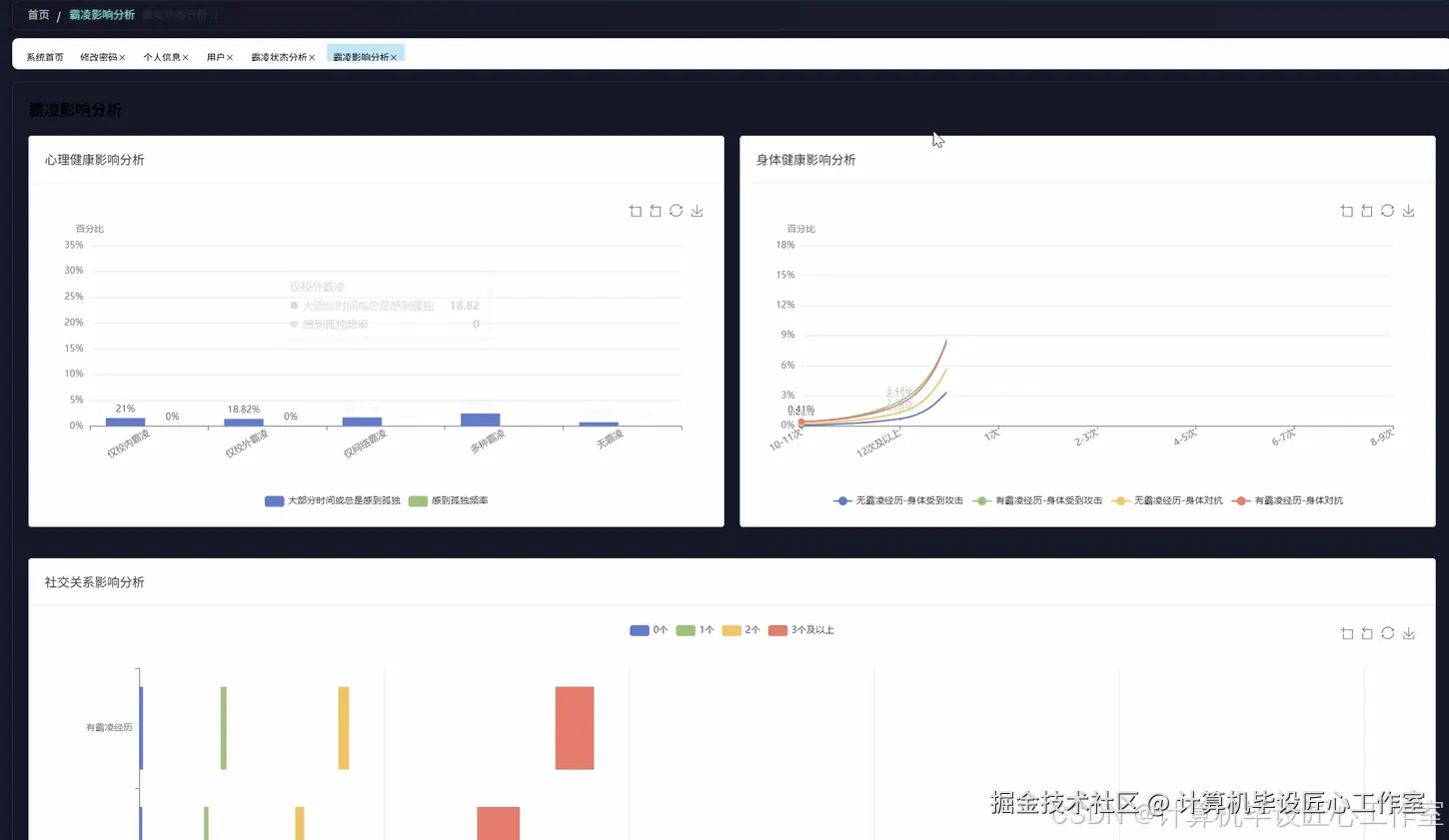Download the 身体健康影响分析 chart as image
Image resolution: width=1449 pixels, height=840 pixels.
pos(1409,211)
